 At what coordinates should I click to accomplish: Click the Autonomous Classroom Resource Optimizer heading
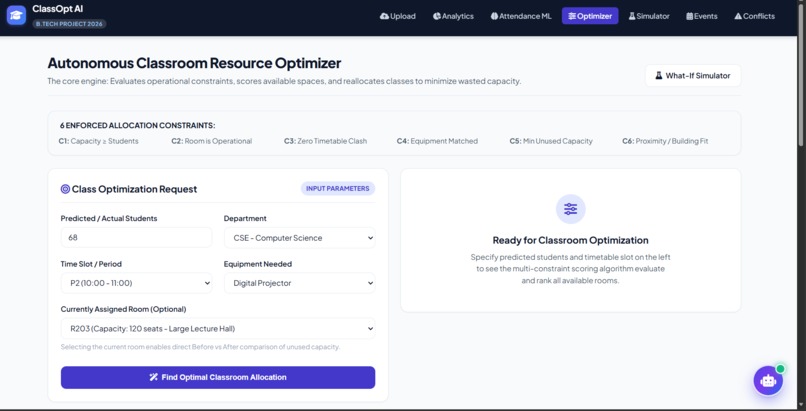[x=194, y=63]
